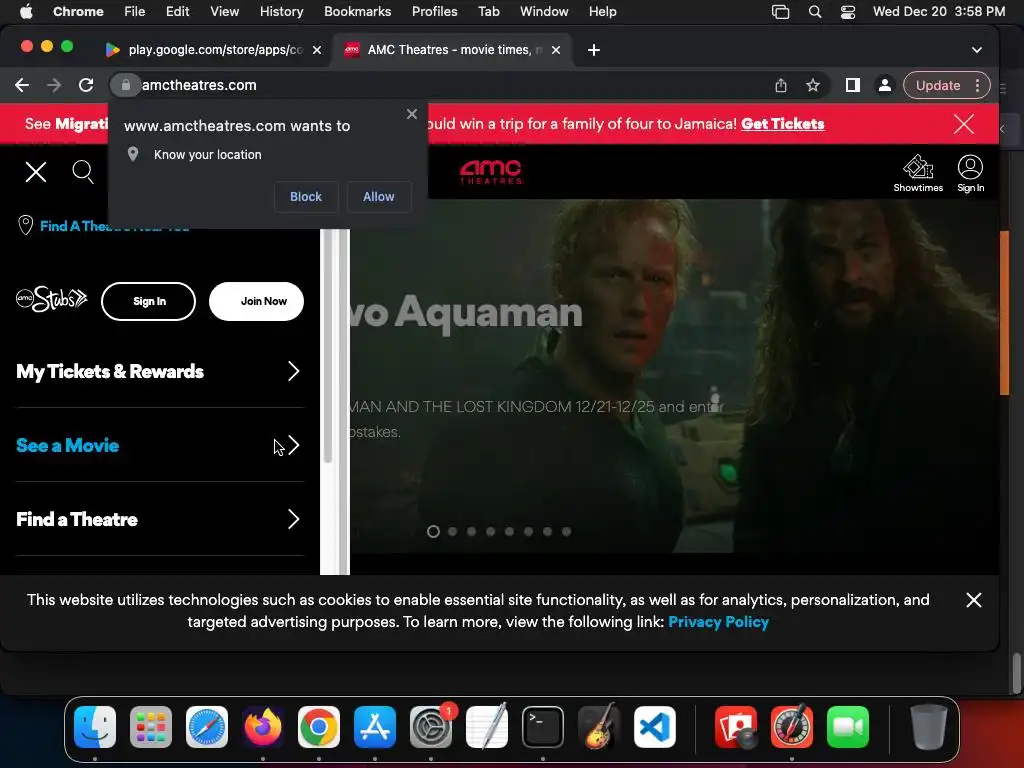The height and width of the screenshot is (768, 1024).
Task: Click the Update button in Chrome
Action: 938,86
